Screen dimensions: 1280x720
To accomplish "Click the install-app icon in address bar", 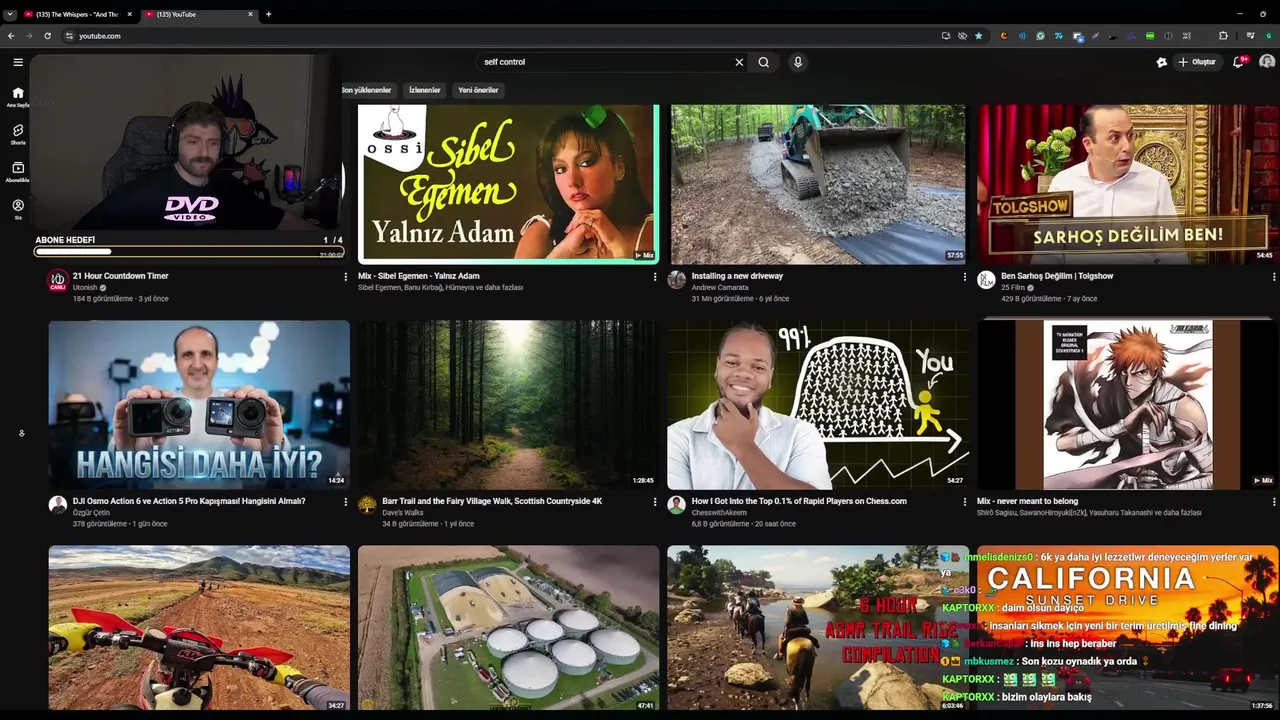I will click(946, 36).
